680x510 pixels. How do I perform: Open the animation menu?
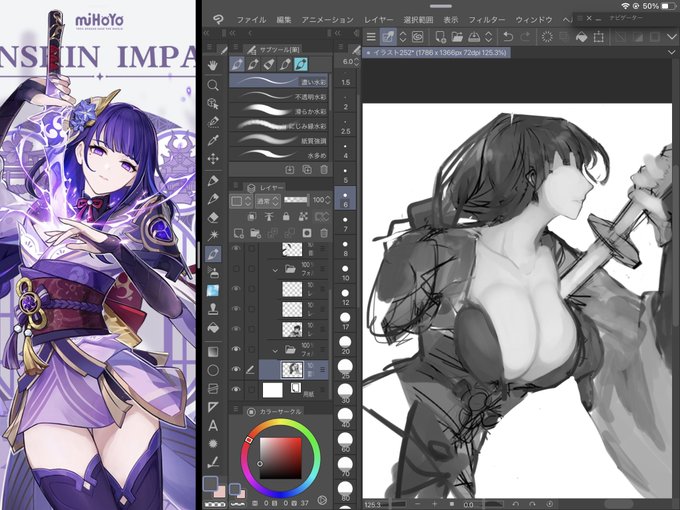coord(327,20)
